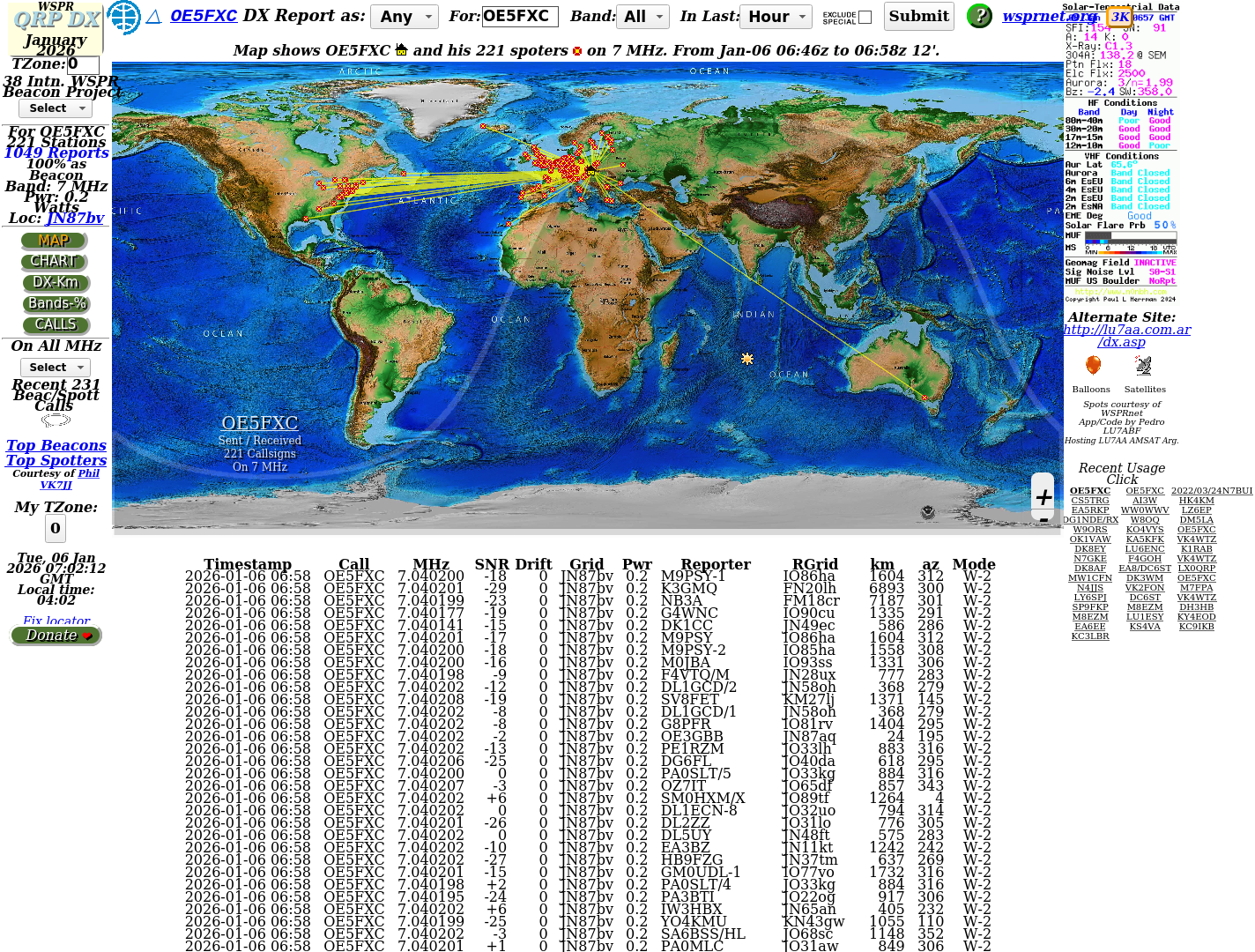The image size is (1255, 952).
Task: Open the 'In Last' Hour dropdown
Action: (776, 17)
